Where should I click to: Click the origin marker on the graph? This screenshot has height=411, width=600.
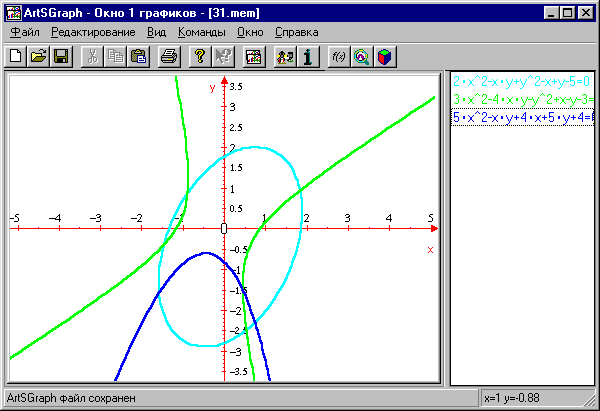[224, 229]
